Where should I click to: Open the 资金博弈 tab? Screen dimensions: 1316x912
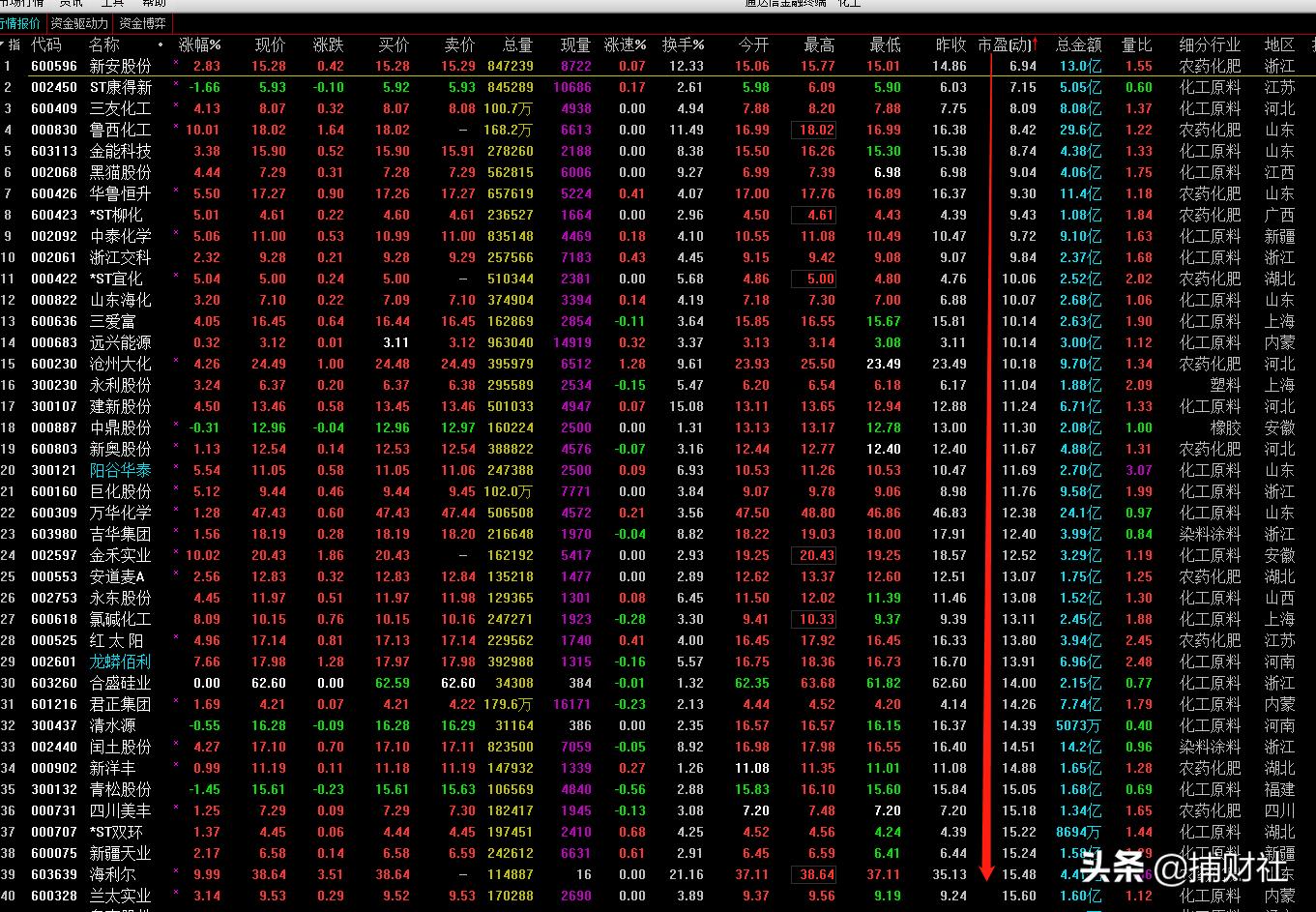coord(141,23)
